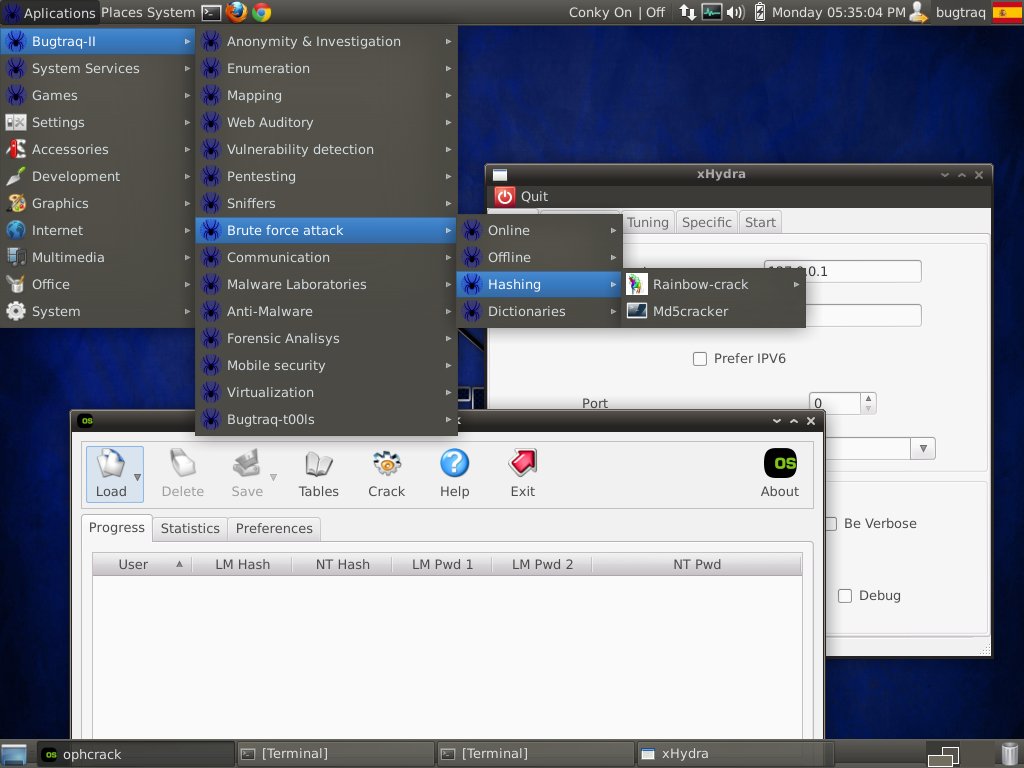Image resolution: width=1024 pixels, height=768 pixels.
Task: Click the Port spinner up arrow in xHydra
Action: 868,398
